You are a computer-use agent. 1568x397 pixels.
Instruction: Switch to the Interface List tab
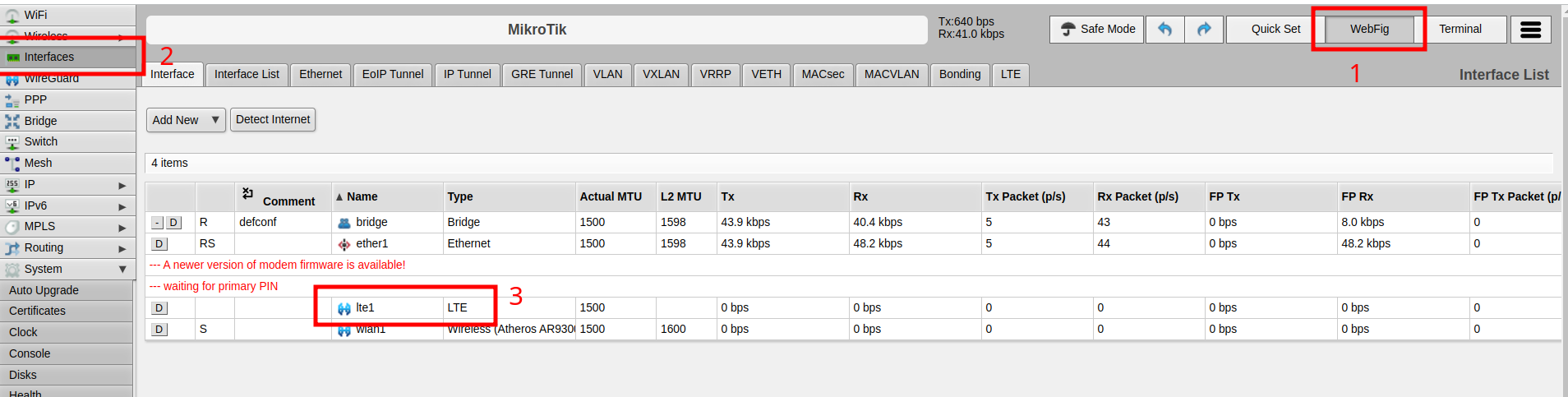pos(247,75)
